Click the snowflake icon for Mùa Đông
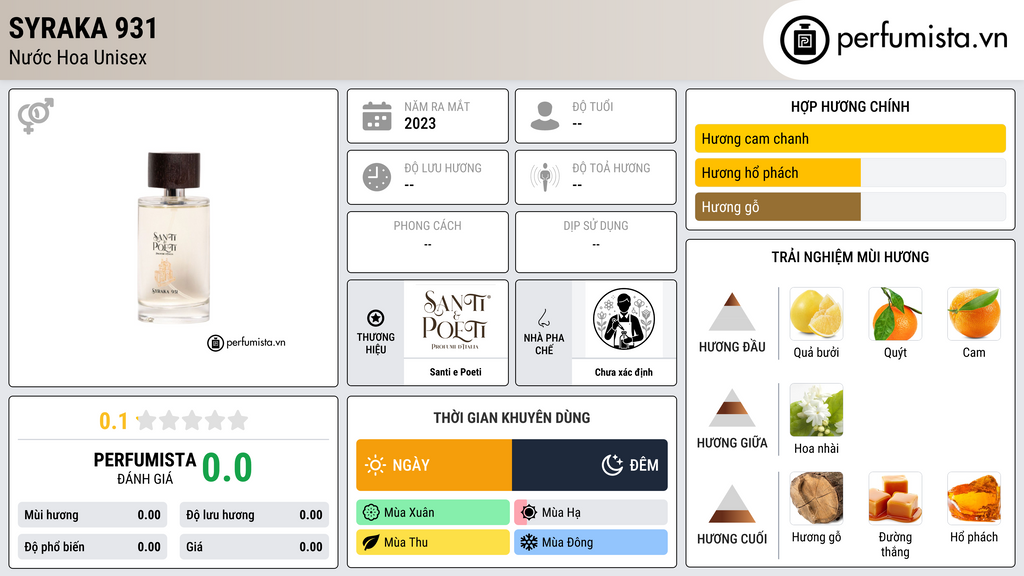The height and width of the screenshot is (576, 1024). pos(529,542)
